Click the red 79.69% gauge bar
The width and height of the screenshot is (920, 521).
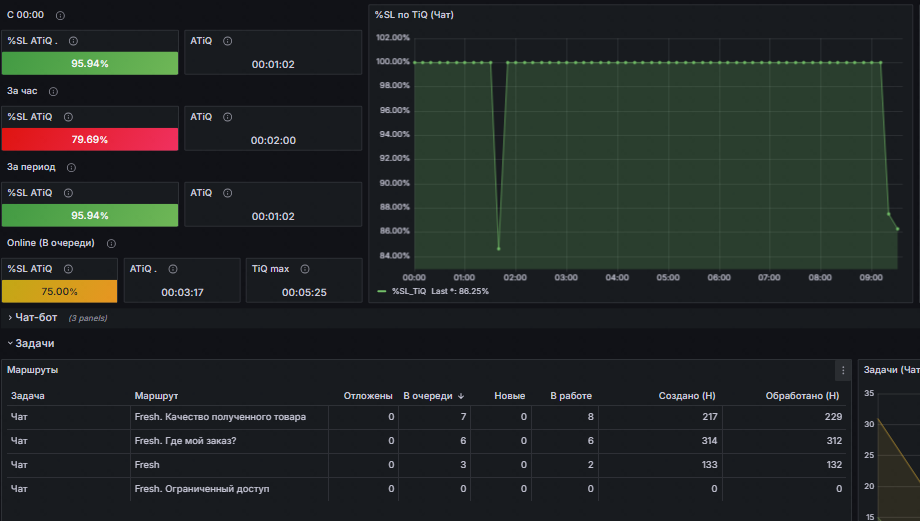click(90, 140)
